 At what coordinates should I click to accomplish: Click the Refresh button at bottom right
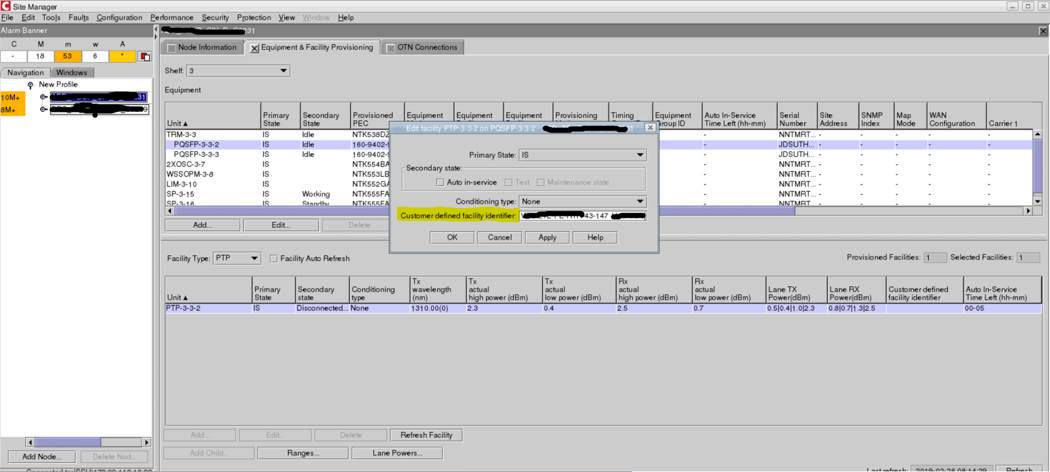point(1019,468)
